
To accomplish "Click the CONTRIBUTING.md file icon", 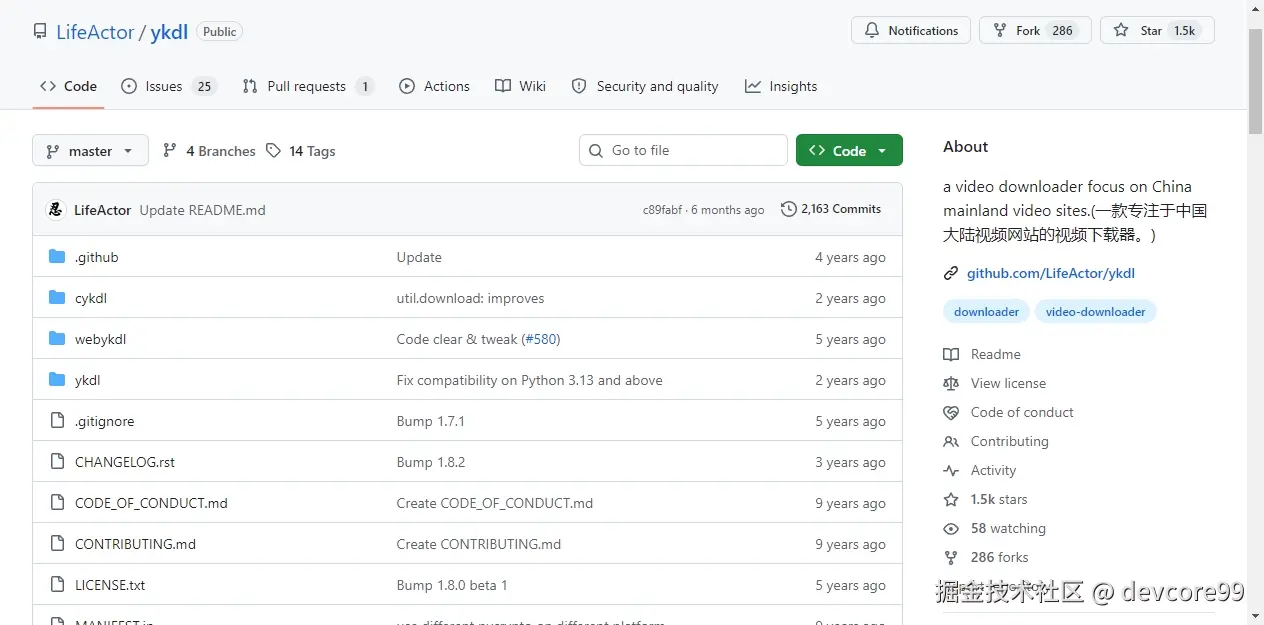I will click(57, 544).
